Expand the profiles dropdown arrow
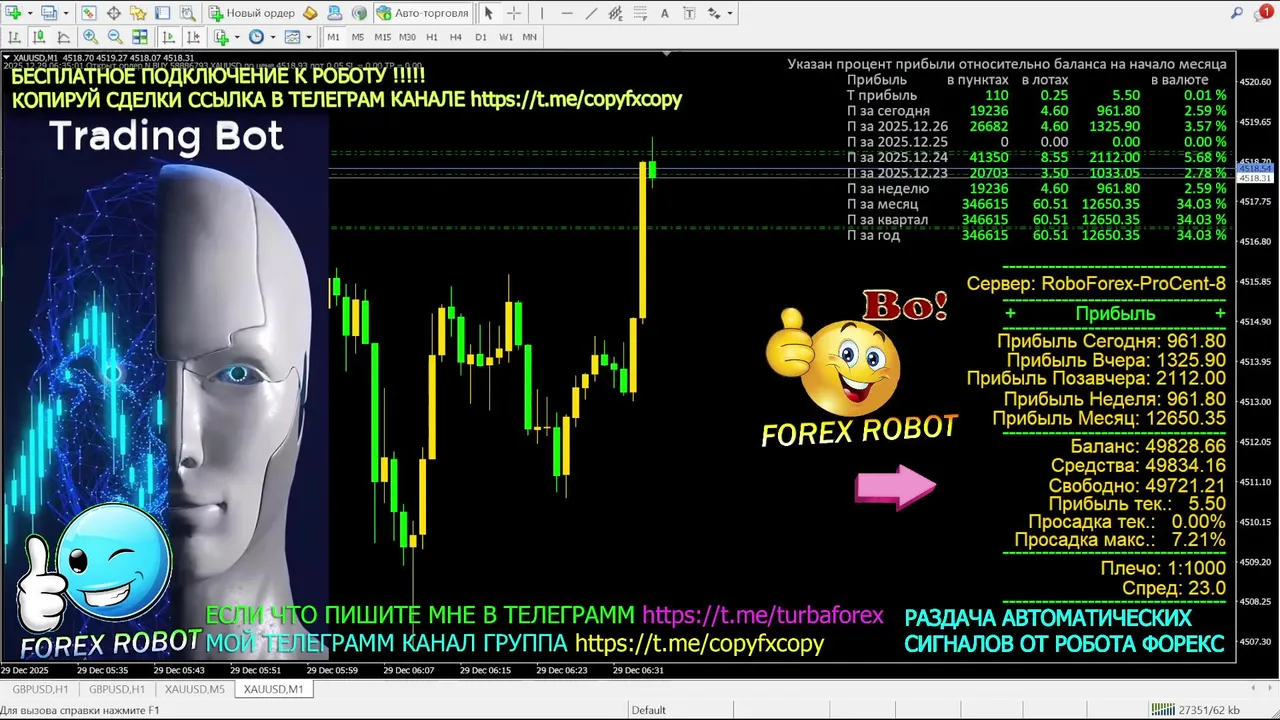1280x720 pixels. 66,13
